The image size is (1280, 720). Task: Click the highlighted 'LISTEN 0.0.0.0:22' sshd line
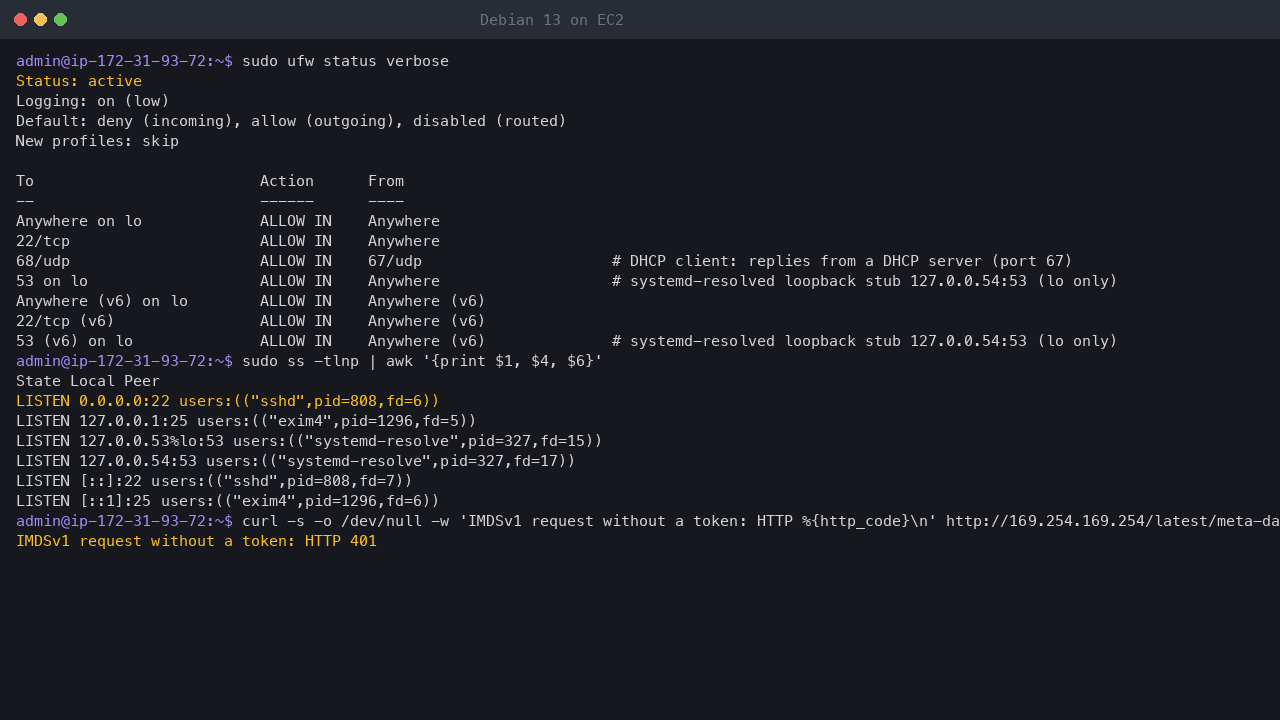[x=228, y=401]
